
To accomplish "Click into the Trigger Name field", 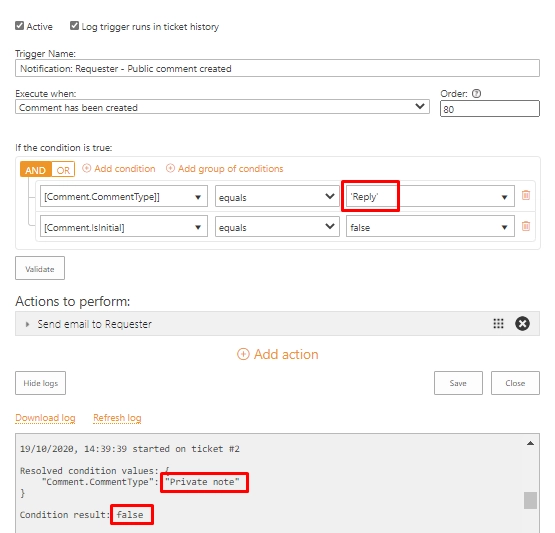I will coord(277,68).
